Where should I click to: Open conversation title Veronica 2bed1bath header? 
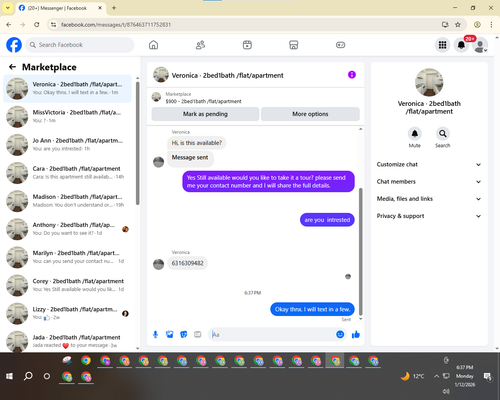point(227,75)
